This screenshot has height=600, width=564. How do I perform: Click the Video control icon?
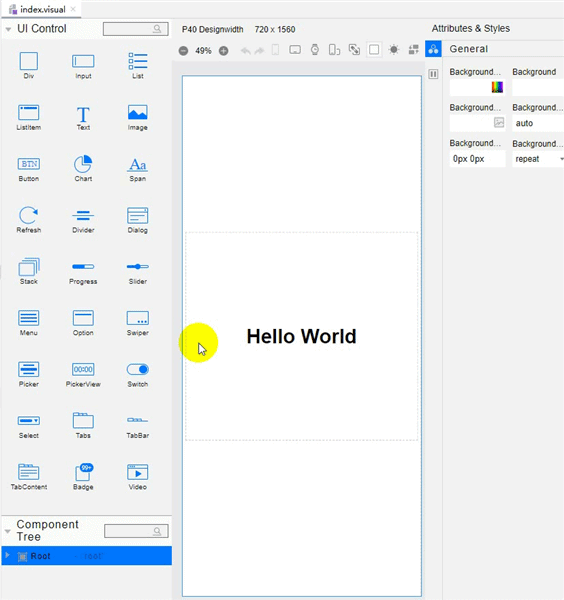click(138, 472)
